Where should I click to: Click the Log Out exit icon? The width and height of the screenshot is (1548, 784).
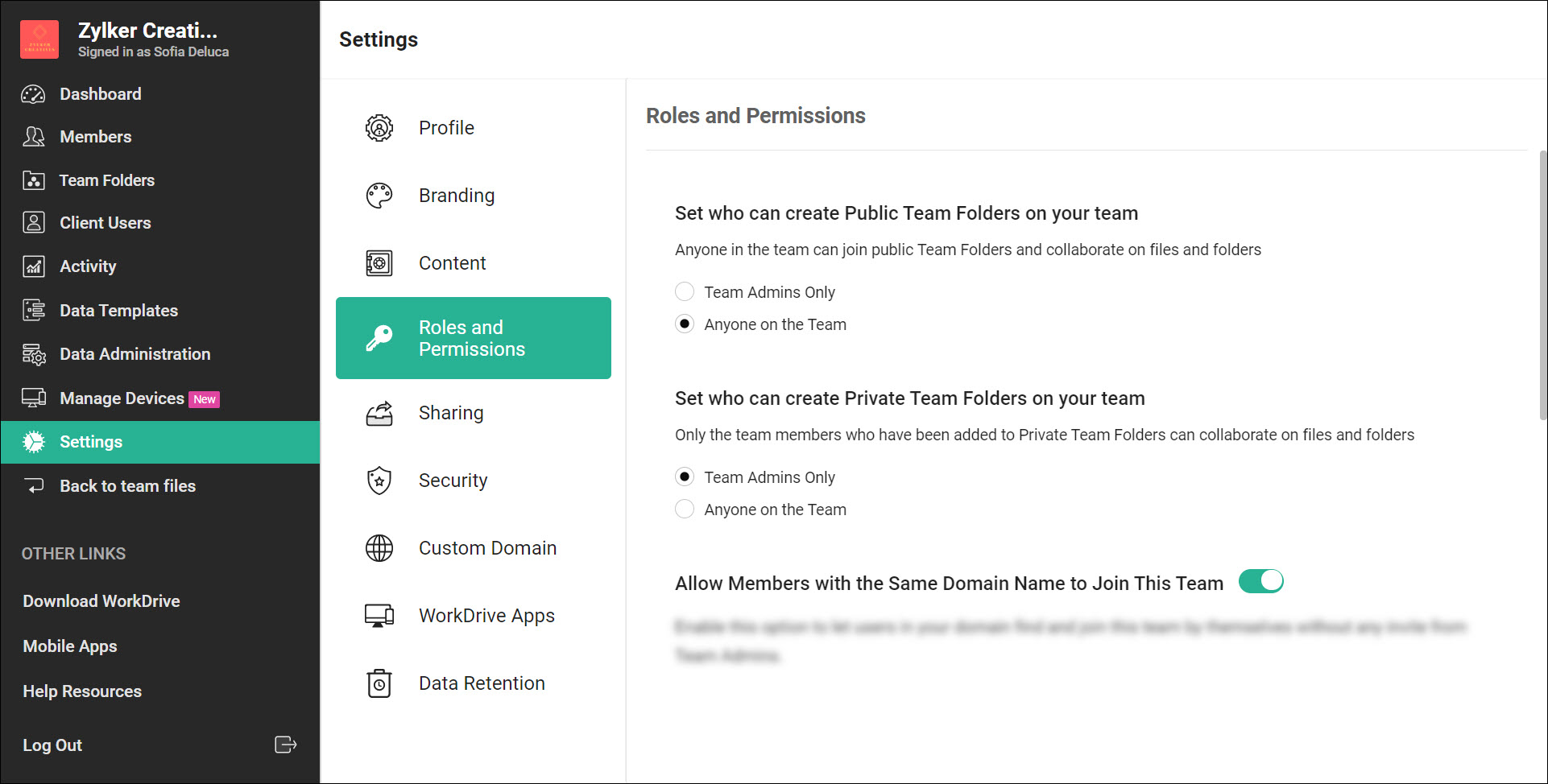[x=285, y=745]
